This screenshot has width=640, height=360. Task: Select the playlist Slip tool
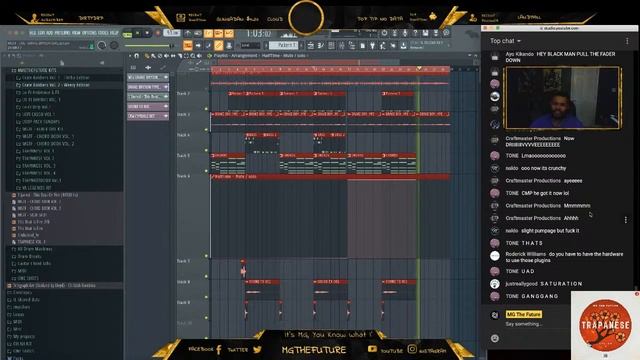pyautogui.click(x=173, y=56)
